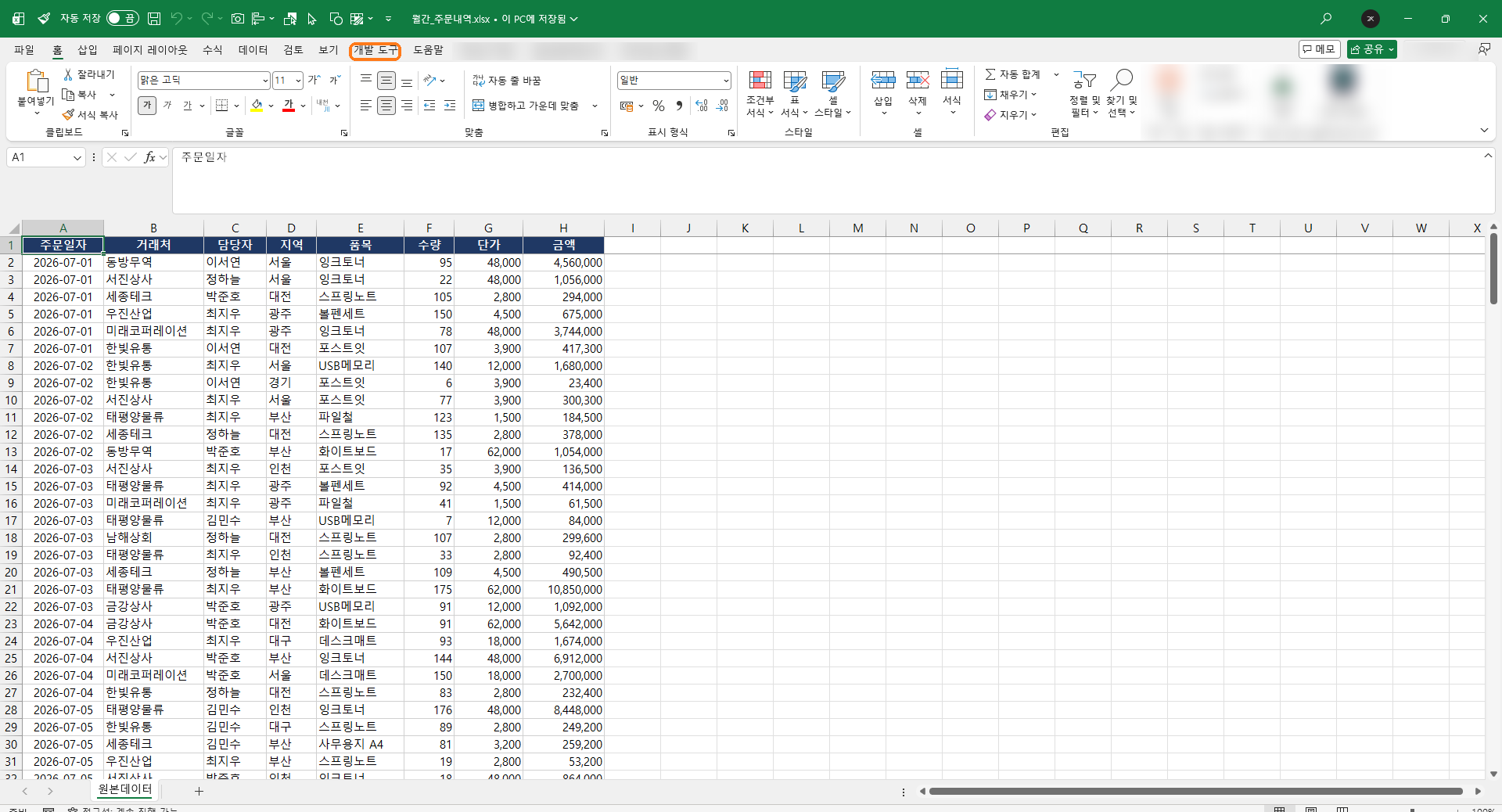Screen dimensions: 1502x812
Task: Click the Comments (메모) button
Action: tap(1319, 49)
